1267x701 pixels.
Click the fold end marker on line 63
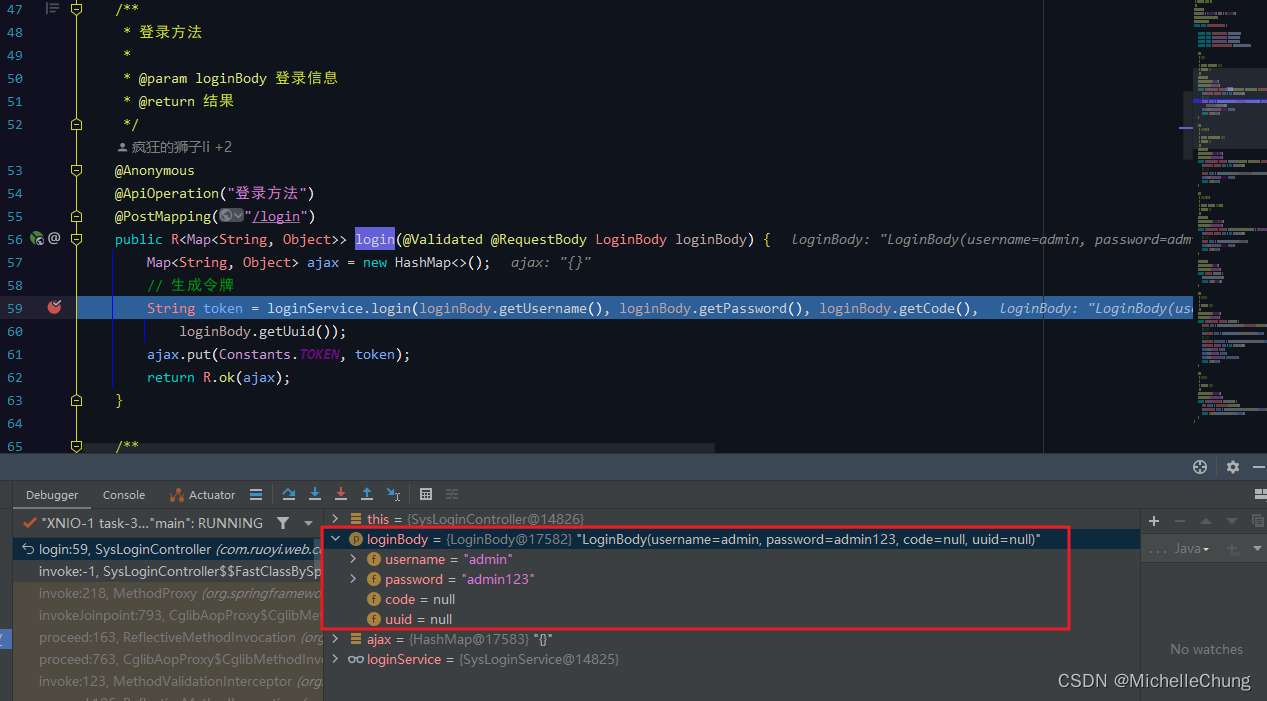click(x=77, y=400)
